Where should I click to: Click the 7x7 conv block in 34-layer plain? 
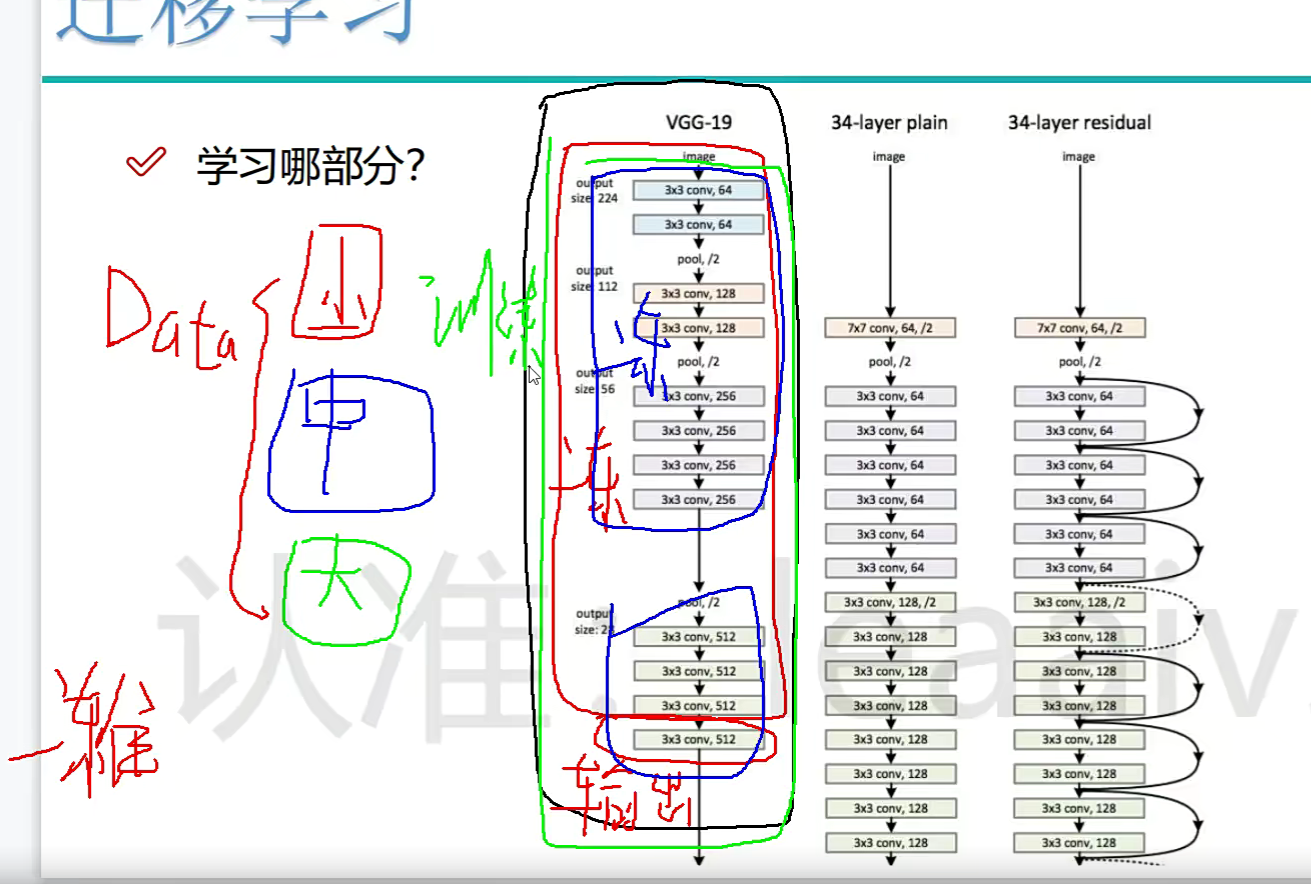[889, 328]
